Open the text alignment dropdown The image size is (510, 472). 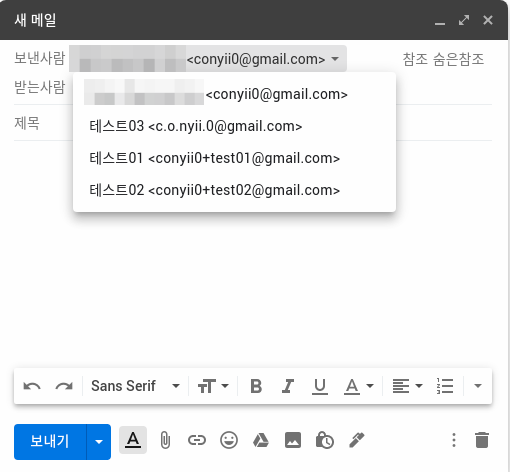407,386
